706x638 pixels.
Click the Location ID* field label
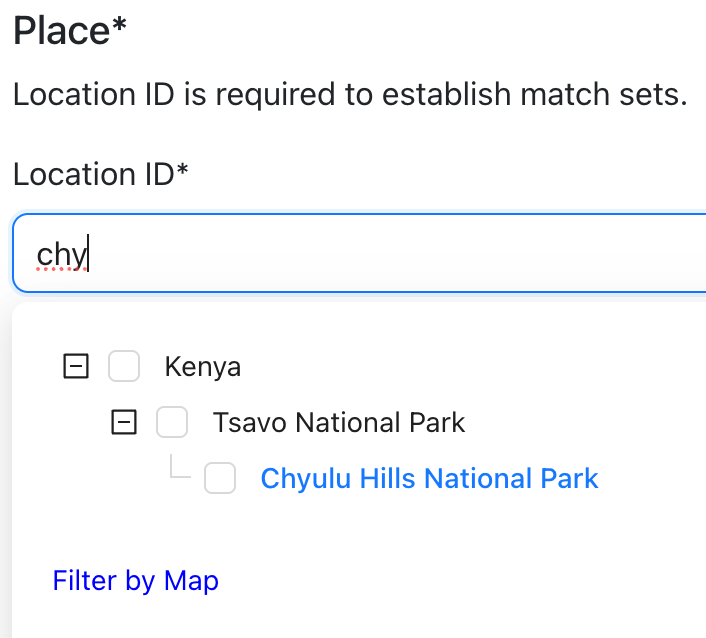click(100, 174)
